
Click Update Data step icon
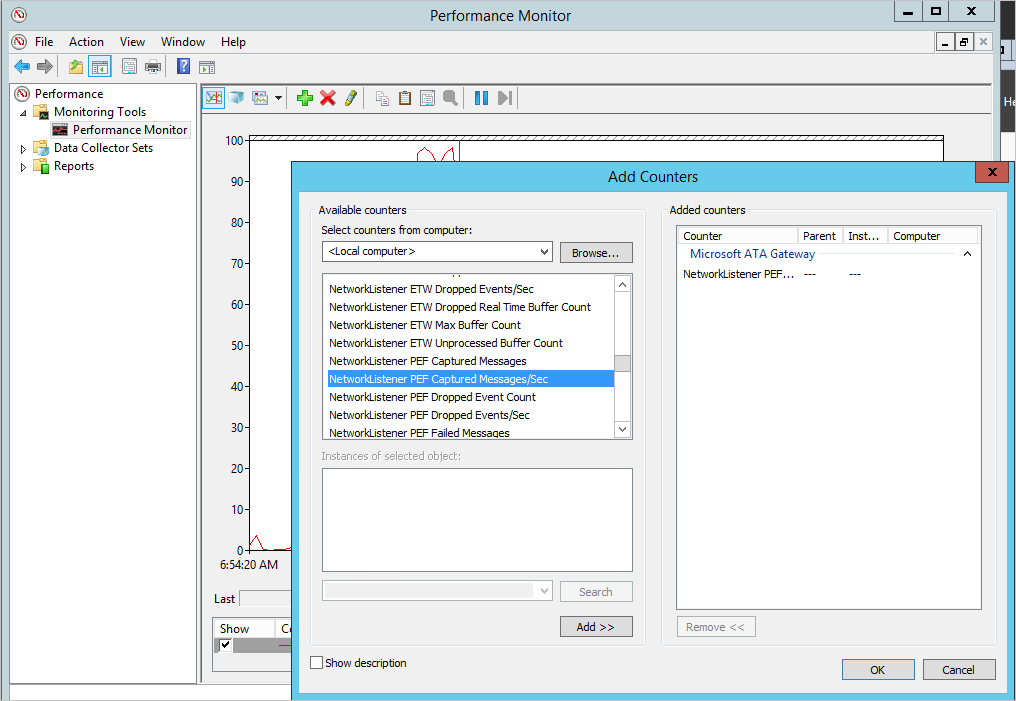pyautogui.click(x=505, y=98)
